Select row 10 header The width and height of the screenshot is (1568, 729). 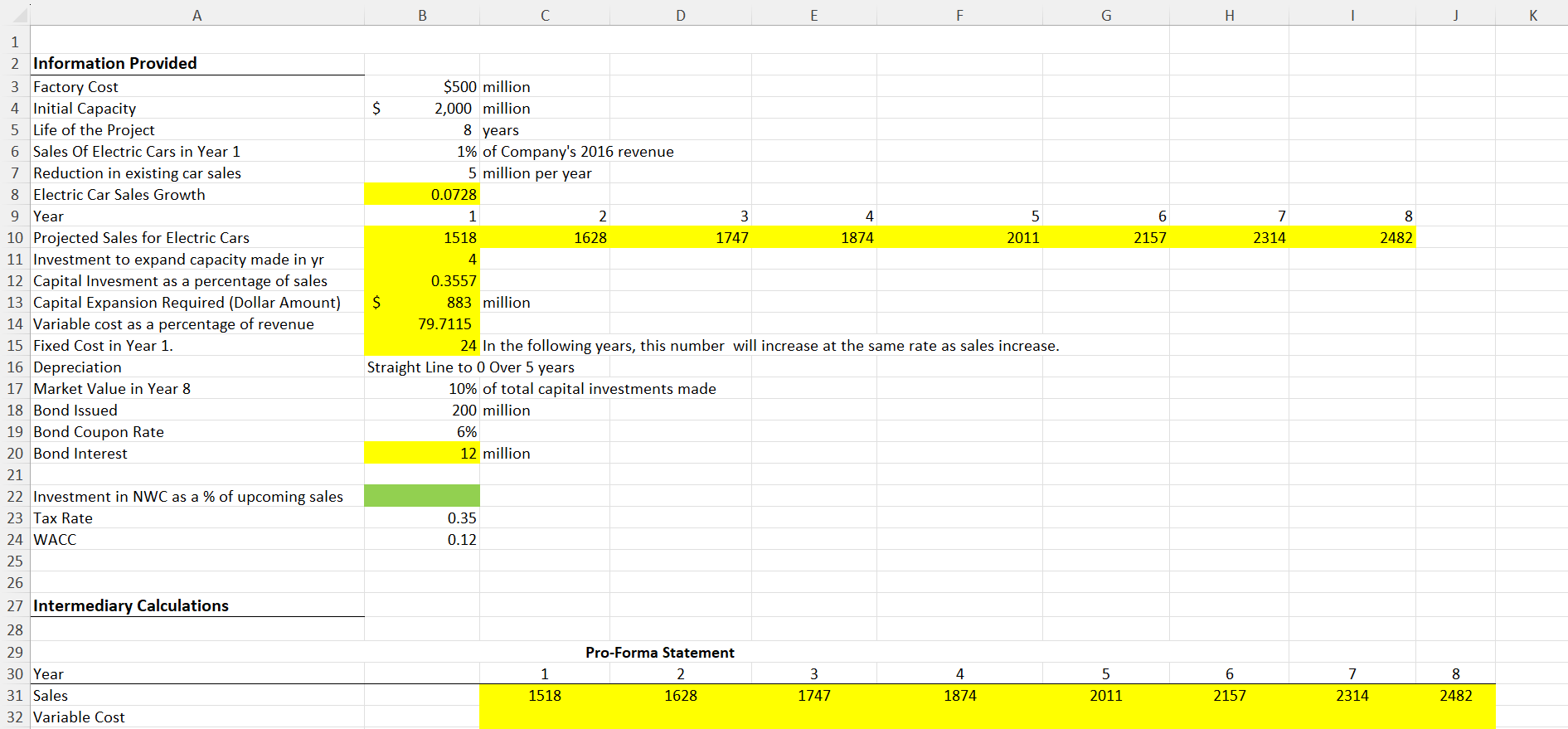click(x=15, y=237)
